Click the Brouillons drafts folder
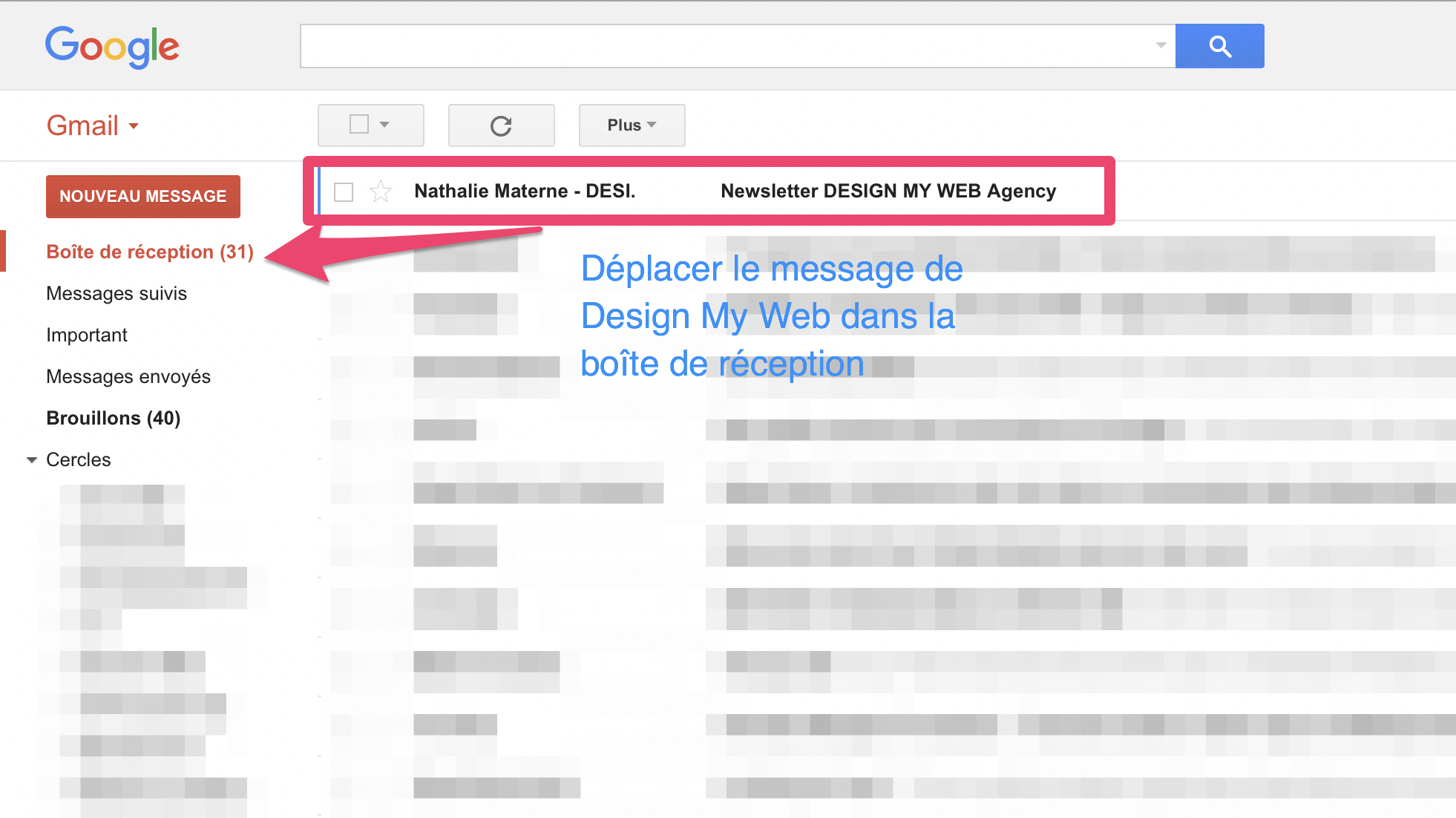The width and height of the screenshot is (1456, 818). (x=112, y=418)
